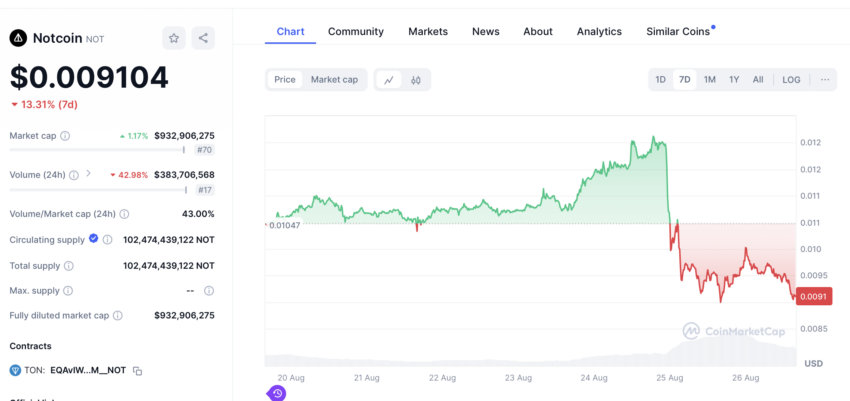Expand Volume (24h) details chevron
The width and height of the screenshot is (850, 401).
click(x=88, y=174)
